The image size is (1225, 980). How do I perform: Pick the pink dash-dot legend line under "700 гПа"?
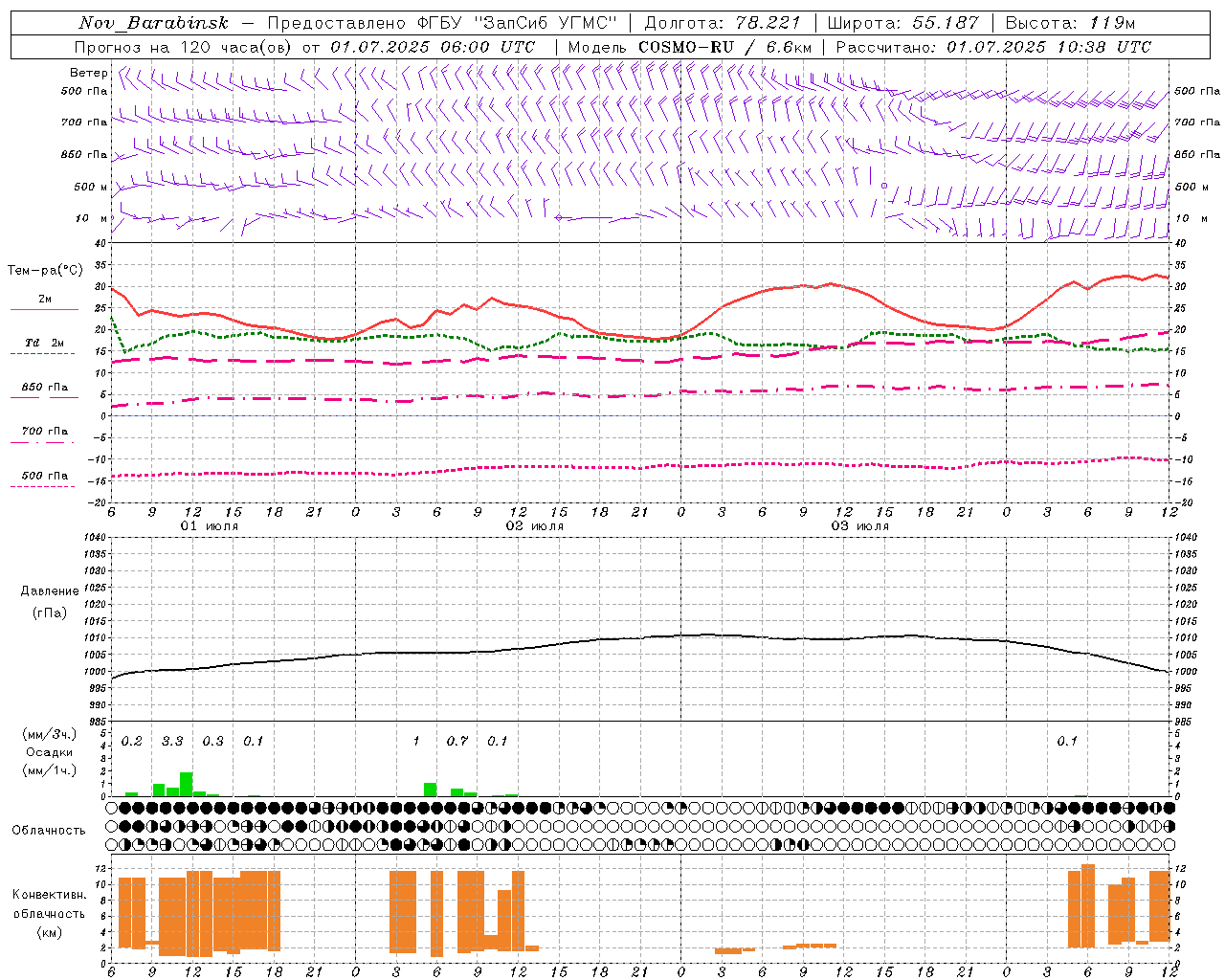click(42, 442)
